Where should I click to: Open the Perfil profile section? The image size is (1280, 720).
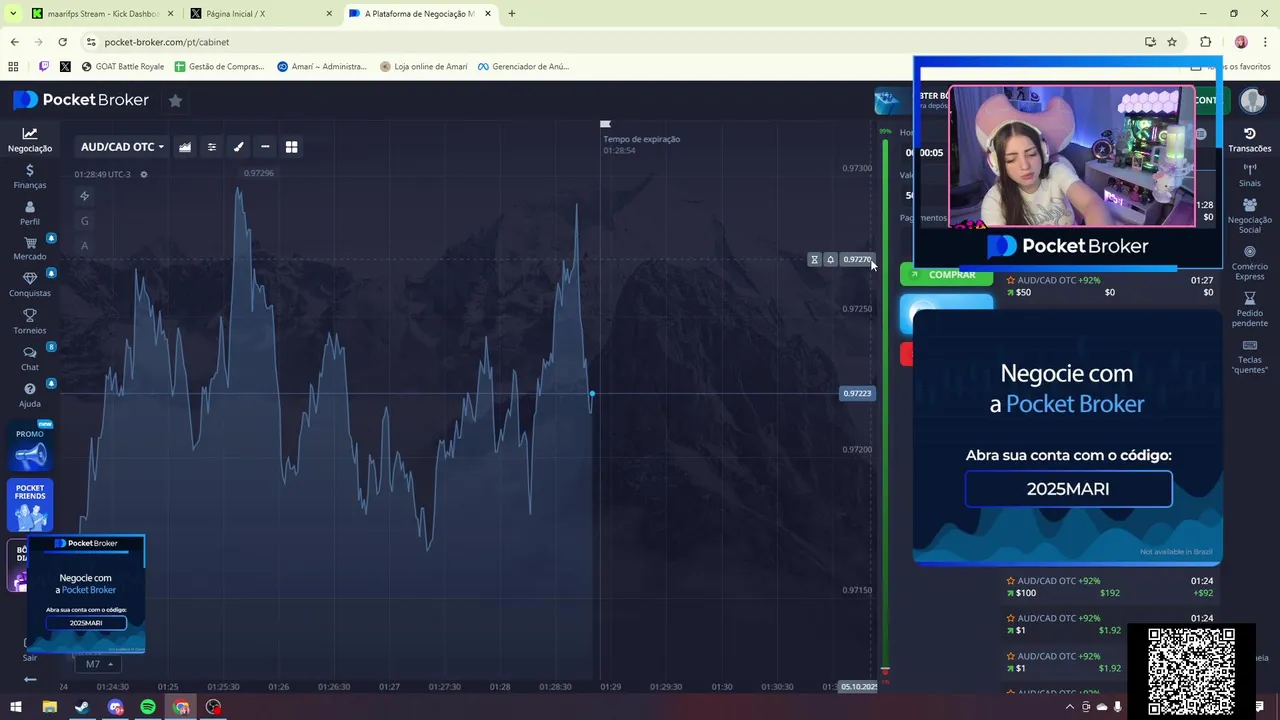[30, 214]
